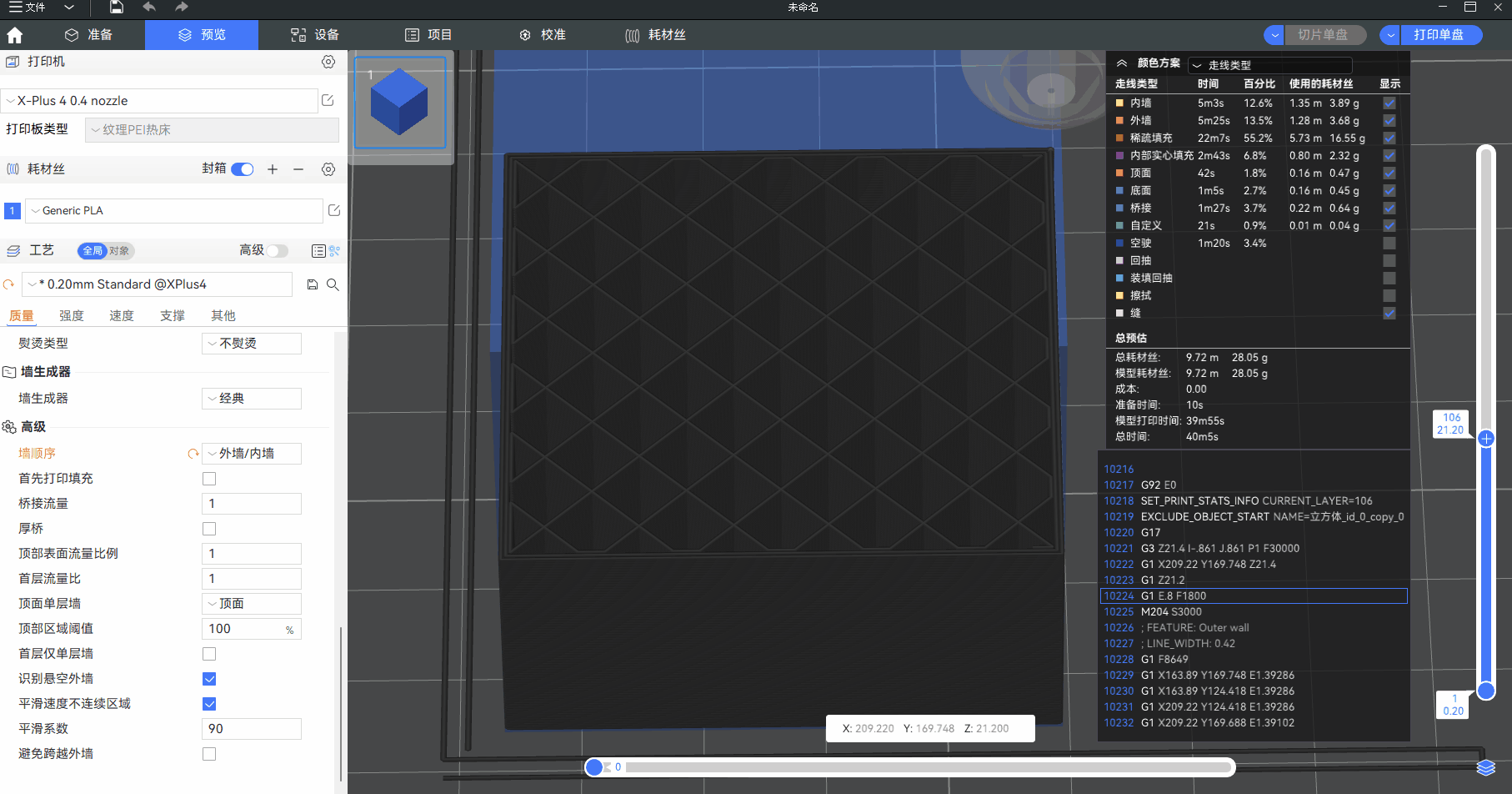Uncheck the 识别悬空外墙 checkbox
1512x794 pixels.
pyautogui.click(x=209, y=679)
